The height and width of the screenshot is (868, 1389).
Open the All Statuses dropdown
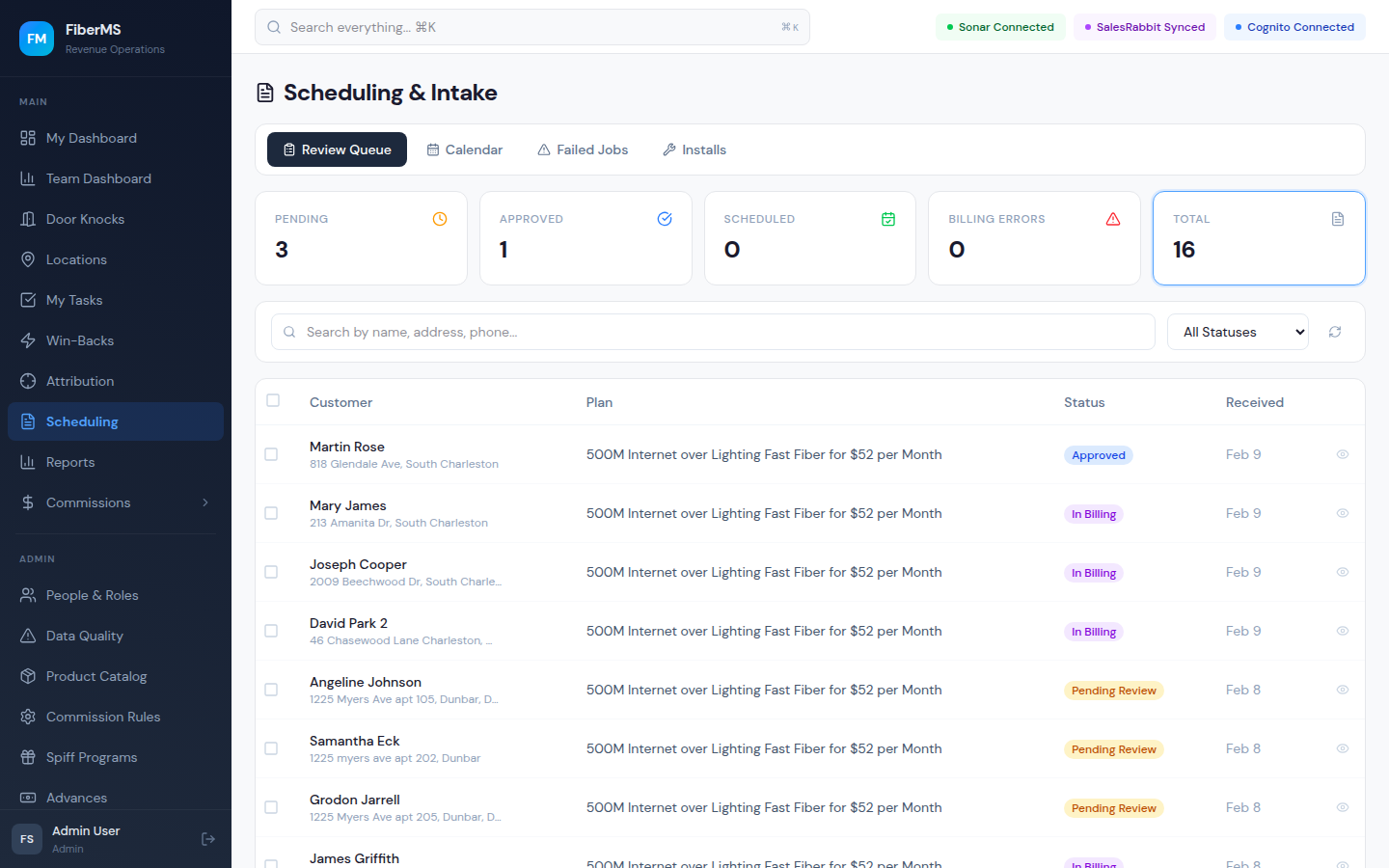click(x=1238, y=332)
